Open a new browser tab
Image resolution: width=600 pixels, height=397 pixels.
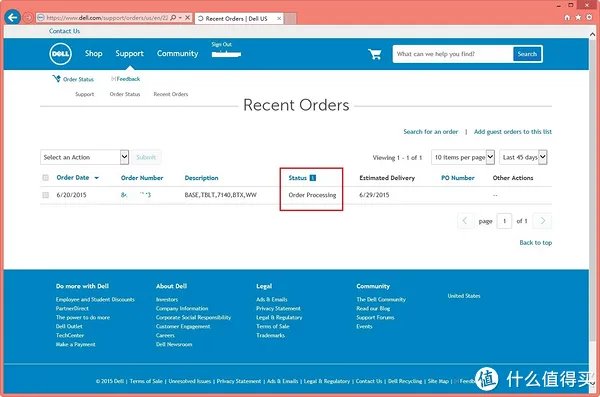(290, 18)
